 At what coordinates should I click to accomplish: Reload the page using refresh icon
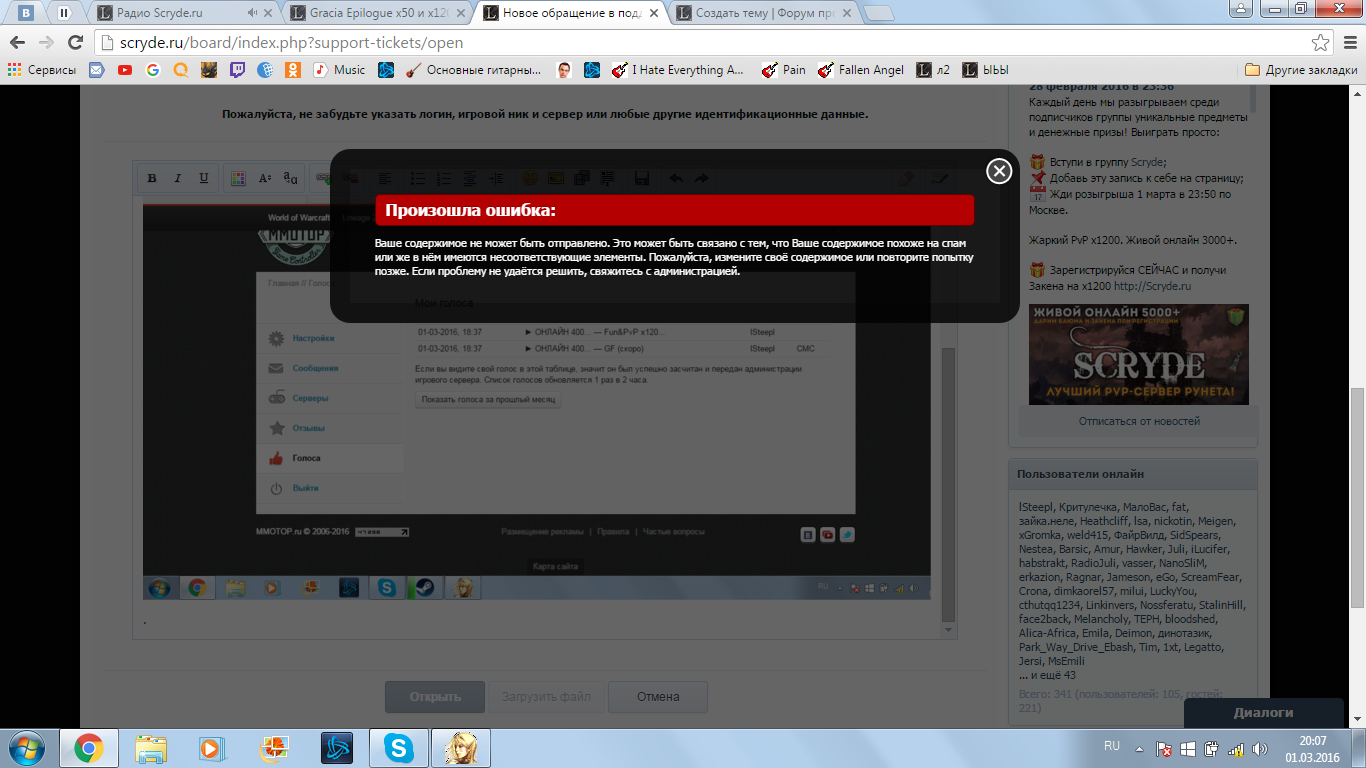[75, 43]
